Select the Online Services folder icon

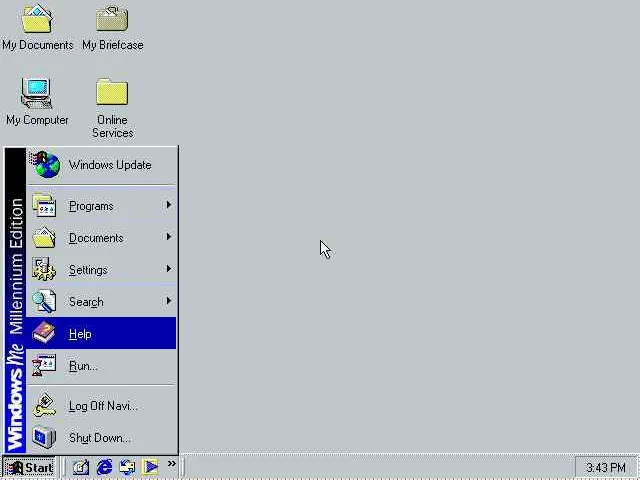click(x=112, y=92)
